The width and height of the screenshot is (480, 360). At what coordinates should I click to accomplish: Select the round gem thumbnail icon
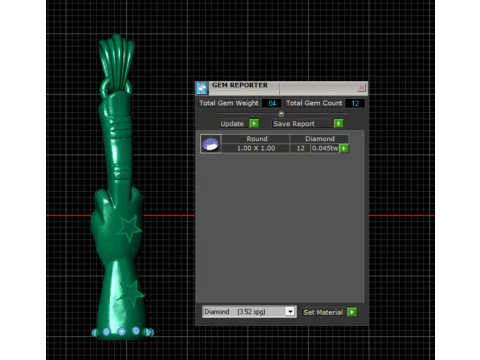(x=211, y=144)
